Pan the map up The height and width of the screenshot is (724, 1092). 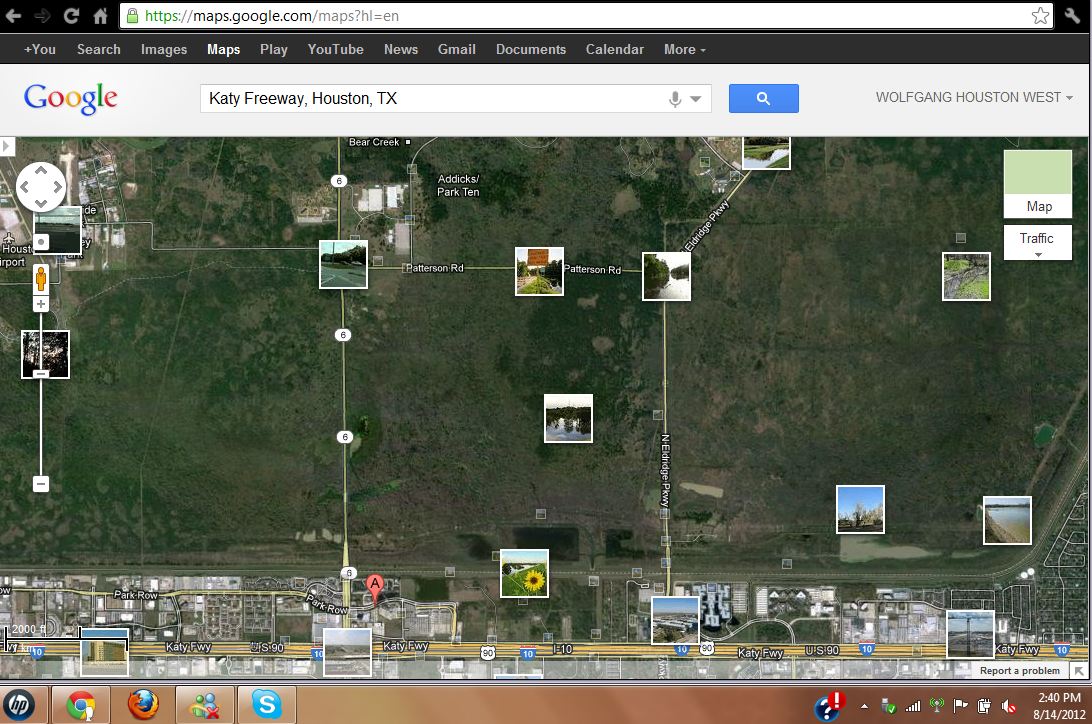coord(40,170)
